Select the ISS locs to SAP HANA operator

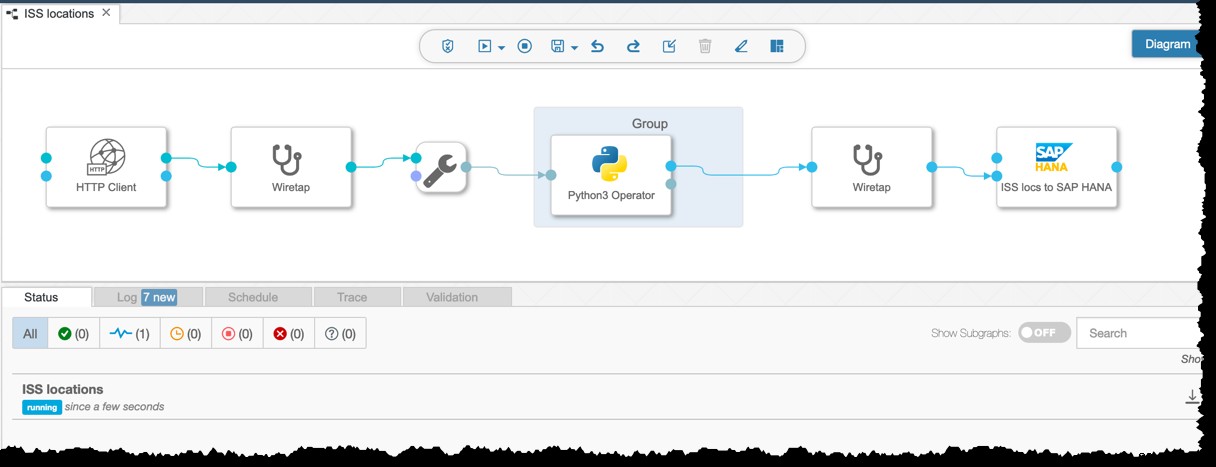point(1056,167)
